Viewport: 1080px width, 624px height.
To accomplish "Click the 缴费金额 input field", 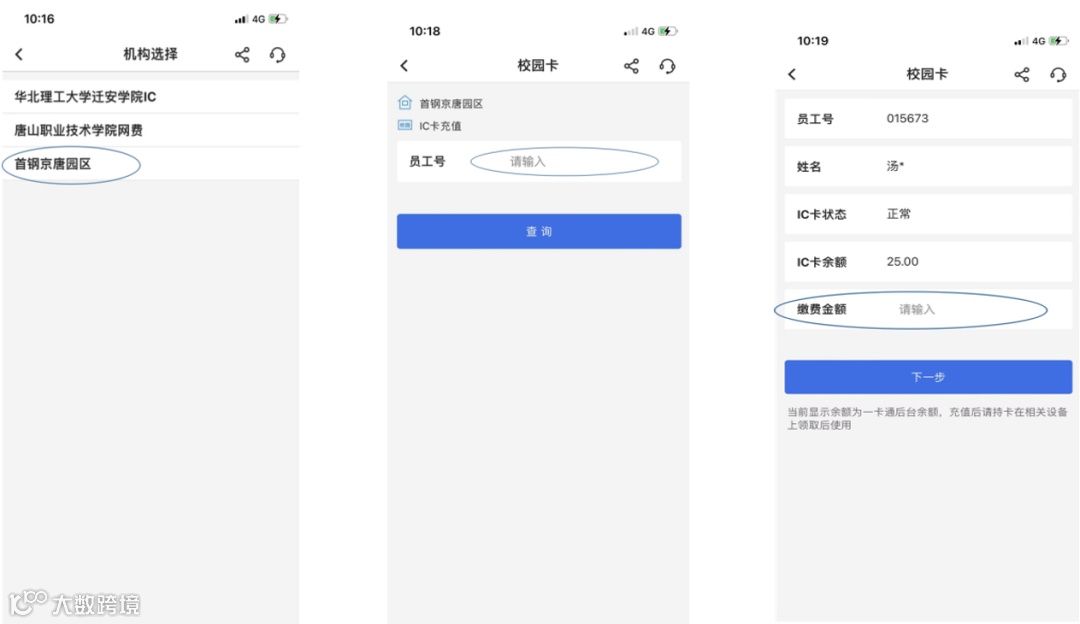I will (x=928, y=309).
